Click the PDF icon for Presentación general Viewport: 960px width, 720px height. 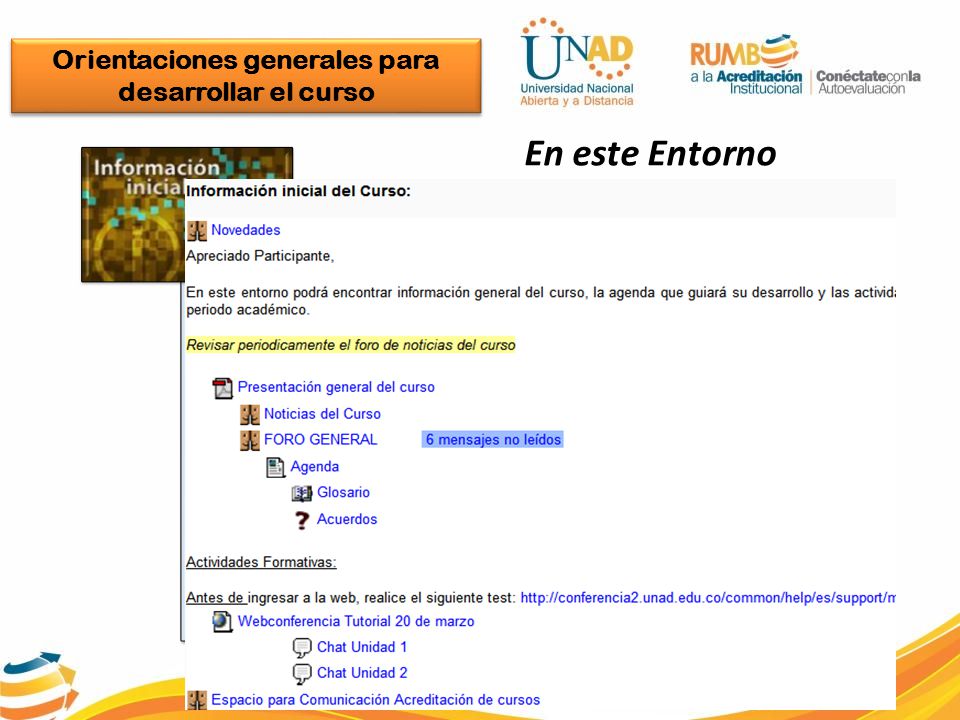[222, 388]
